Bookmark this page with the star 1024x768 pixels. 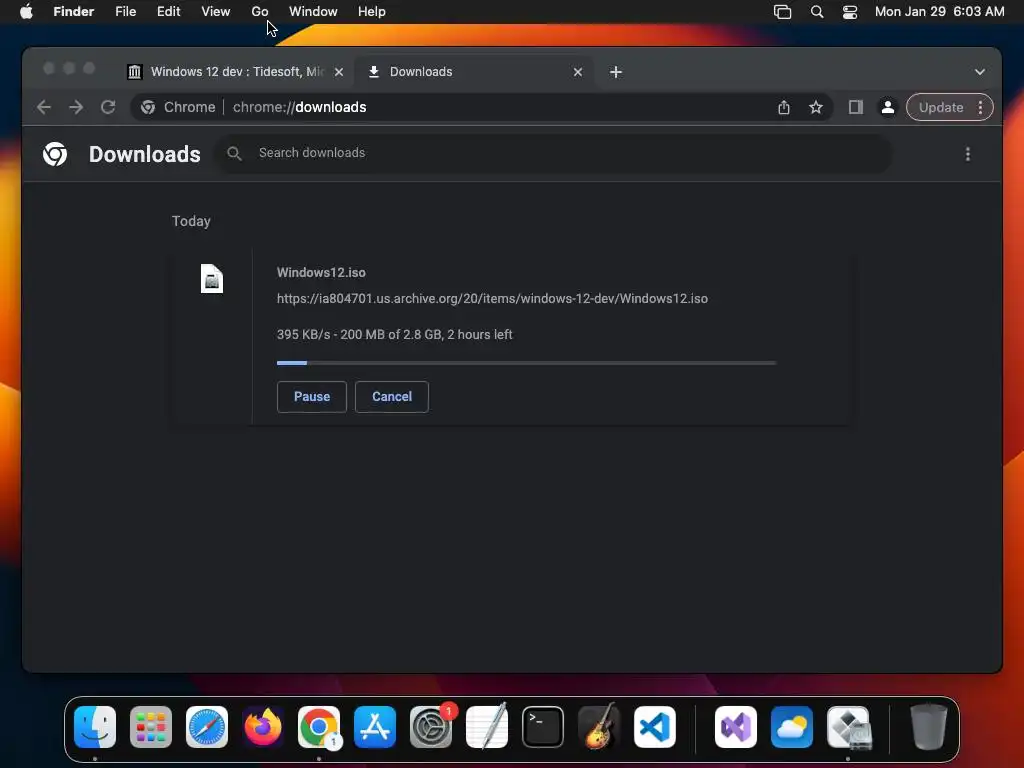click(816, 107)
